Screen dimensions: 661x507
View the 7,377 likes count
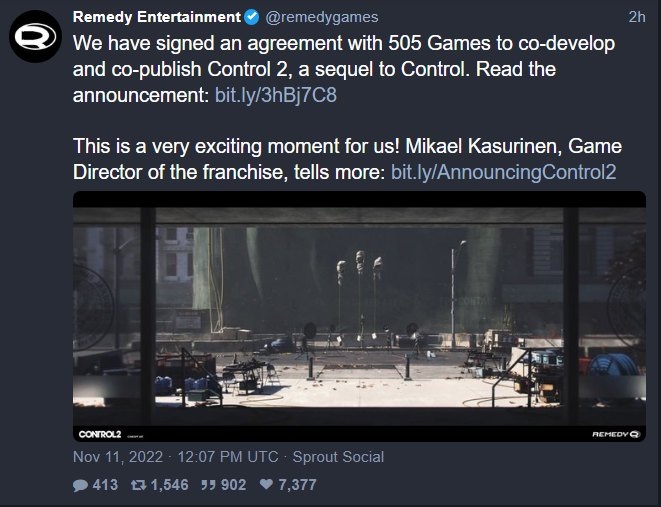(297, 485)
